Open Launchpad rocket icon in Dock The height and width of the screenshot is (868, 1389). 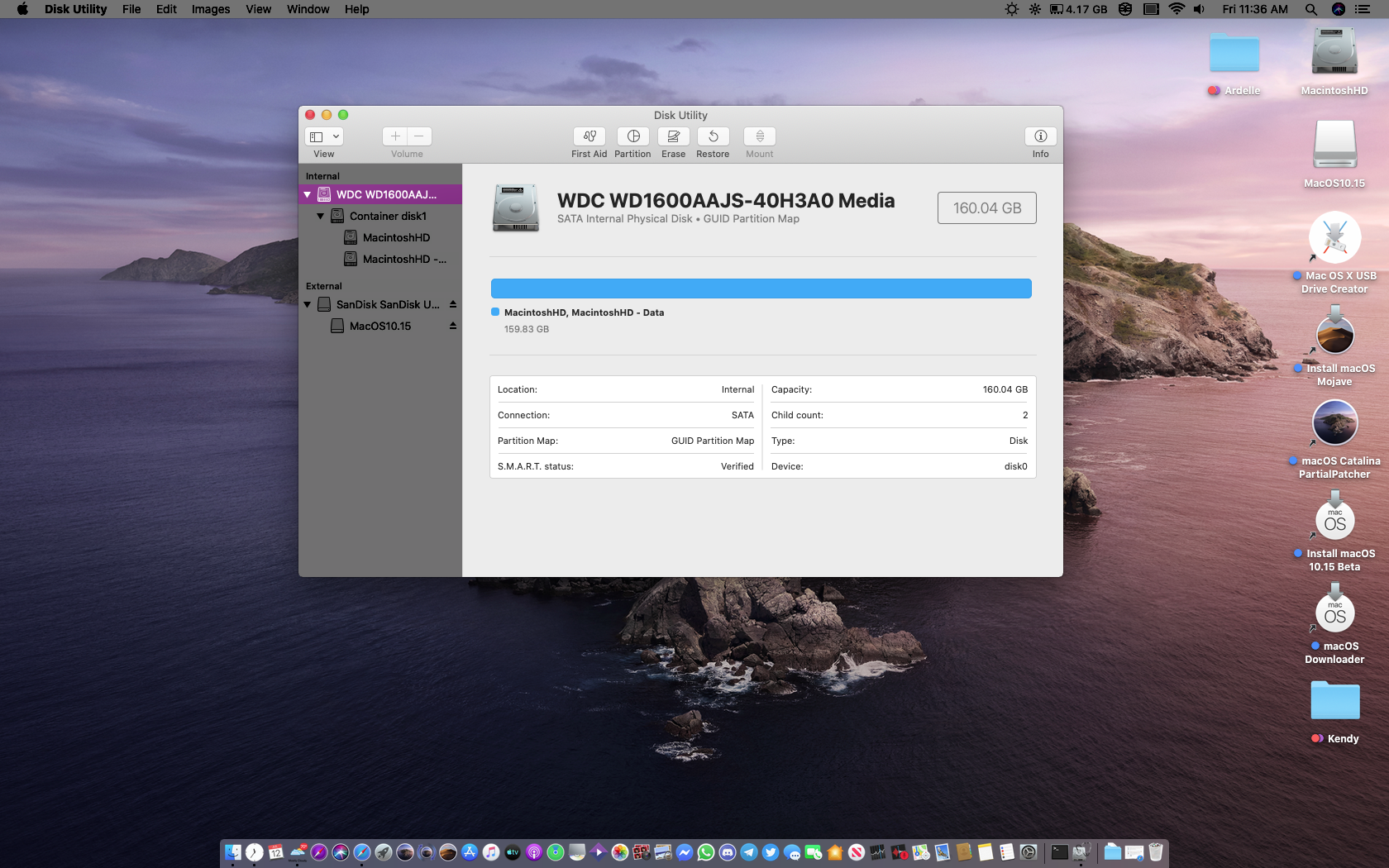(384, 852)
